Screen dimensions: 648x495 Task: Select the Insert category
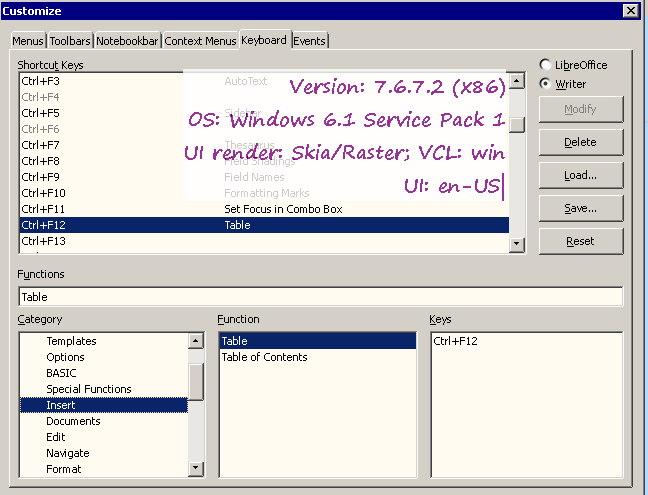[104, 405]
